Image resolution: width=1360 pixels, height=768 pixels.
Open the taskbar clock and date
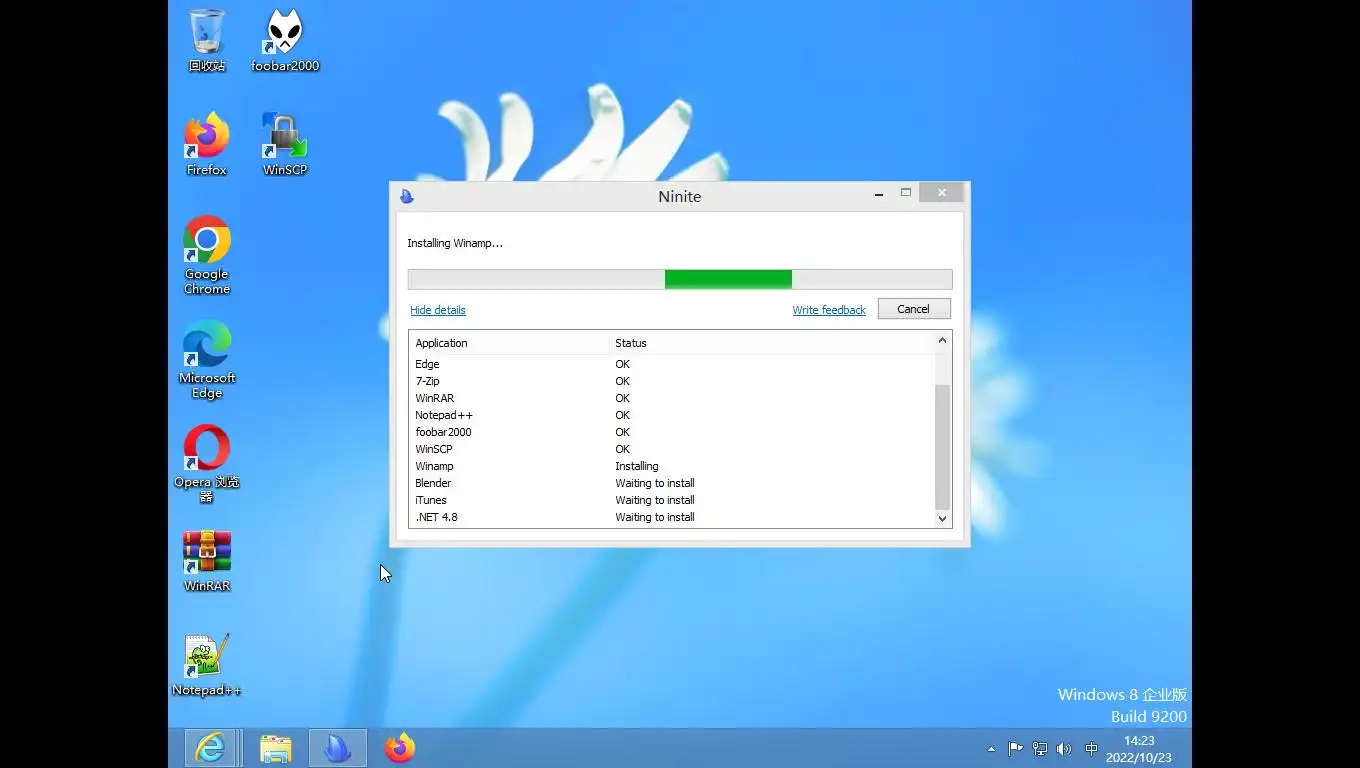pyautogui.click(x=1139, y=749)
